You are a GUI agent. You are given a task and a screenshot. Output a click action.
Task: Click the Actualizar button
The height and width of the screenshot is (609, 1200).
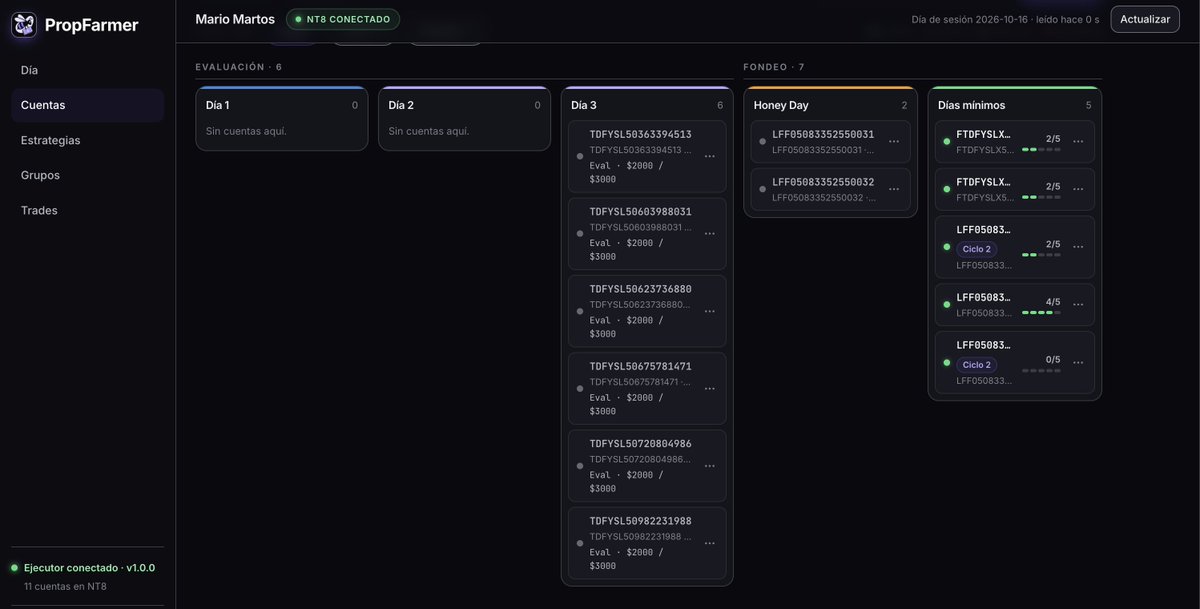click(x=1145, y=19)
